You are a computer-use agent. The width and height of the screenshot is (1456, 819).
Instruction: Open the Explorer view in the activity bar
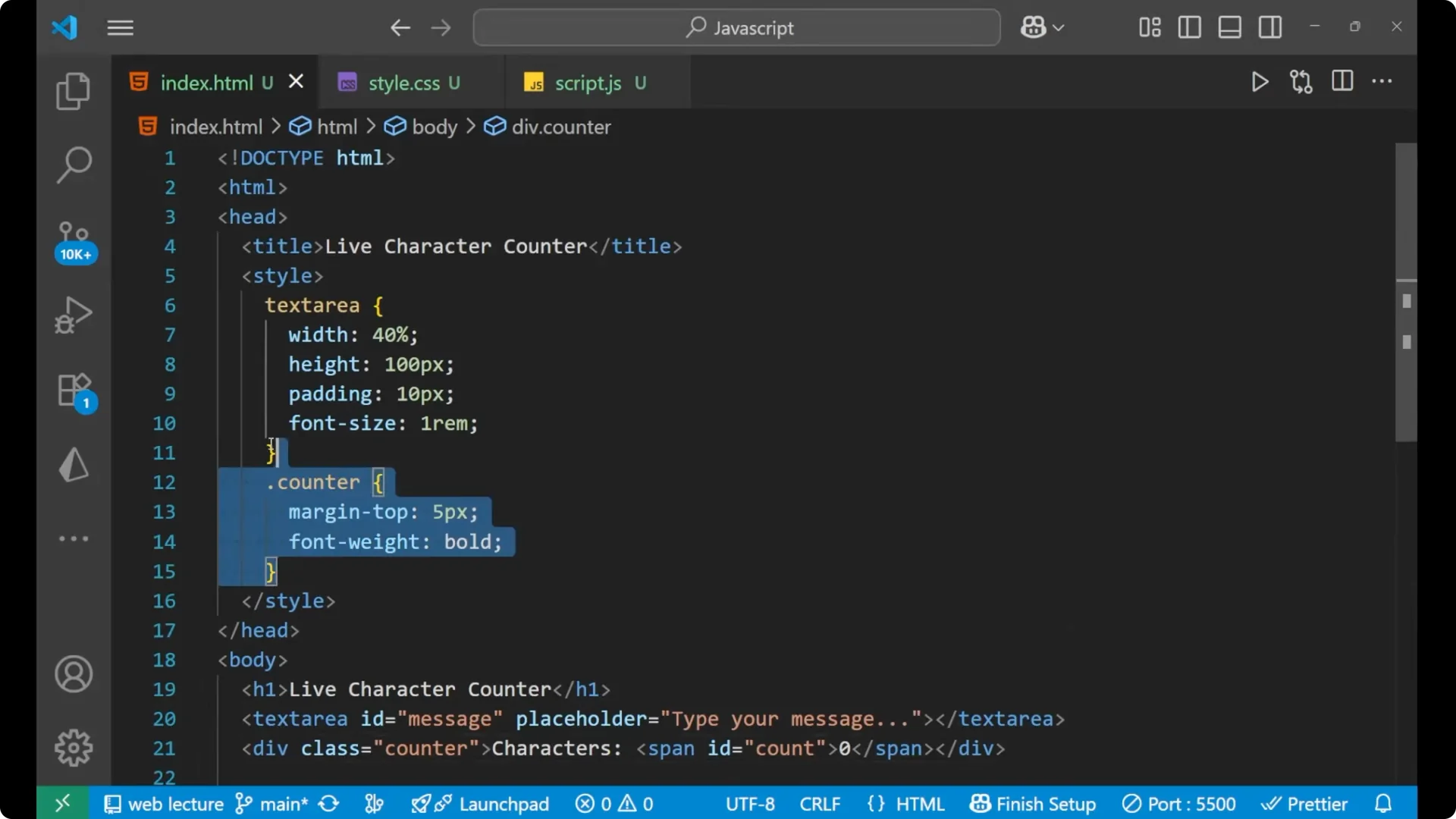[x=73, y=90]
